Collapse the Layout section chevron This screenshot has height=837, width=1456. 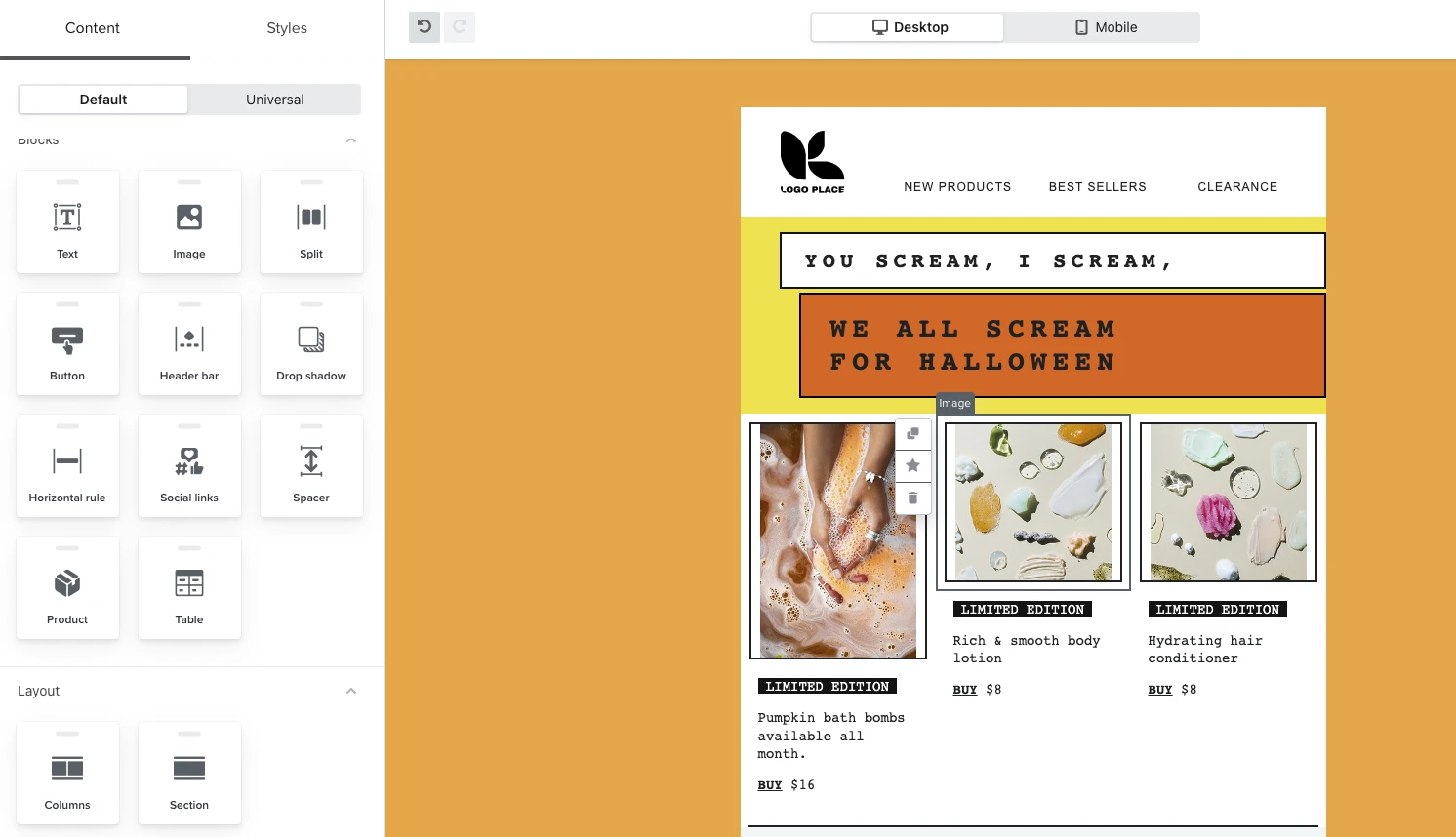pos(351,691)
